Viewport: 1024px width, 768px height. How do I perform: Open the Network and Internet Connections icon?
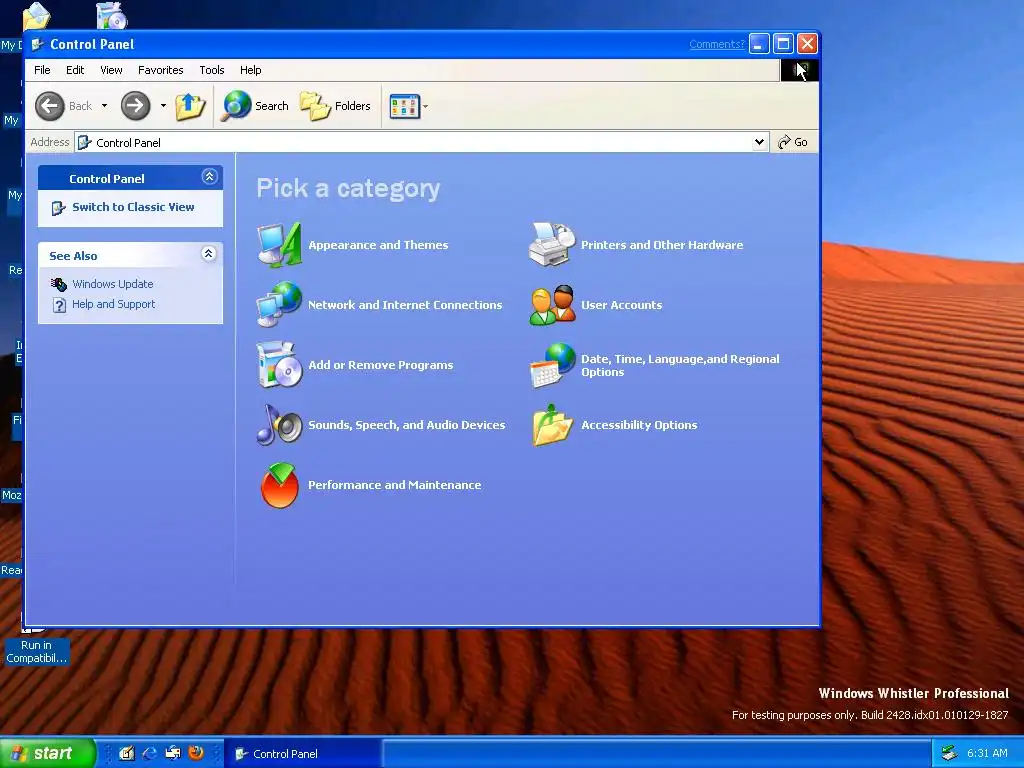[x=280, y=304]
